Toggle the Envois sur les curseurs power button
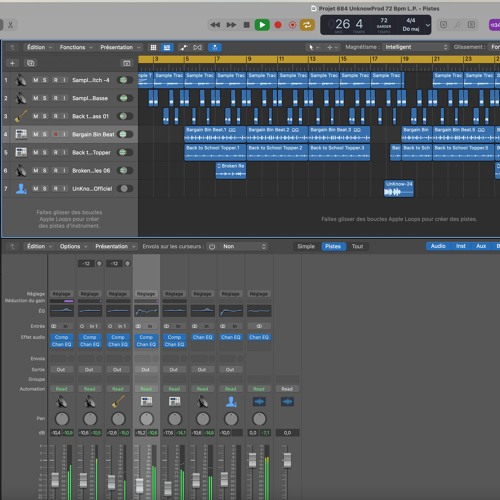The image size is (500, 500). pyautogui.click(x=212, y=247)
